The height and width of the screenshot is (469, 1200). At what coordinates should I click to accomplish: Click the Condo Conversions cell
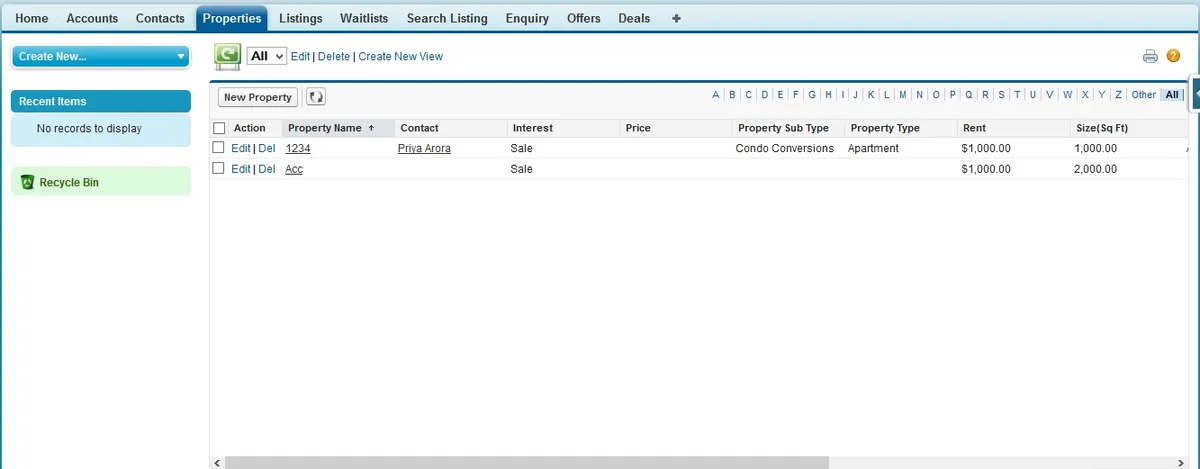[x=784, y=148]
